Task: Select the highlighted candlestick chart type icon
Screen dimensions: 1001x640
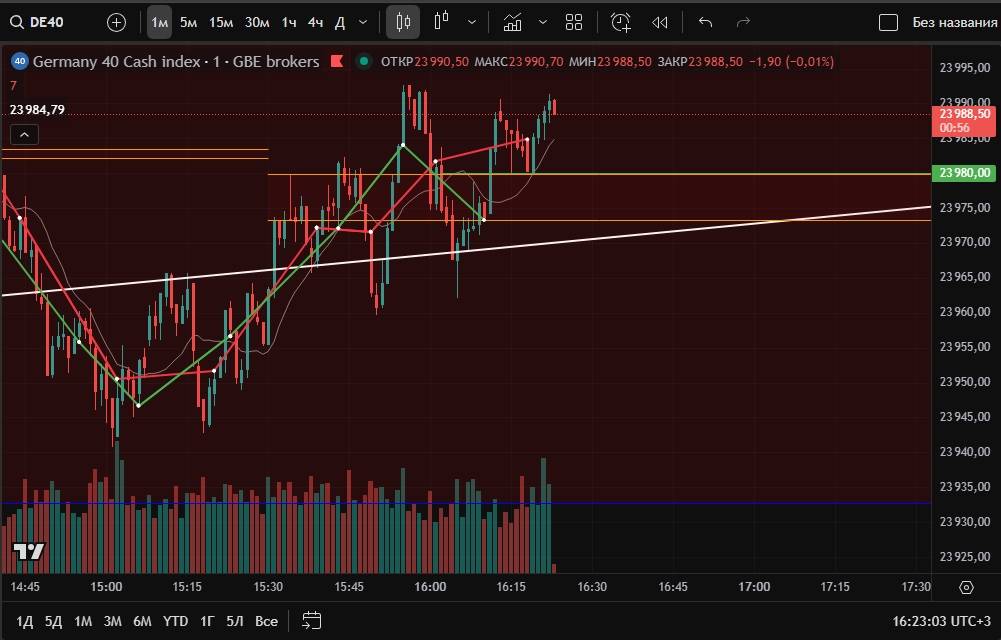Action: 403,22
